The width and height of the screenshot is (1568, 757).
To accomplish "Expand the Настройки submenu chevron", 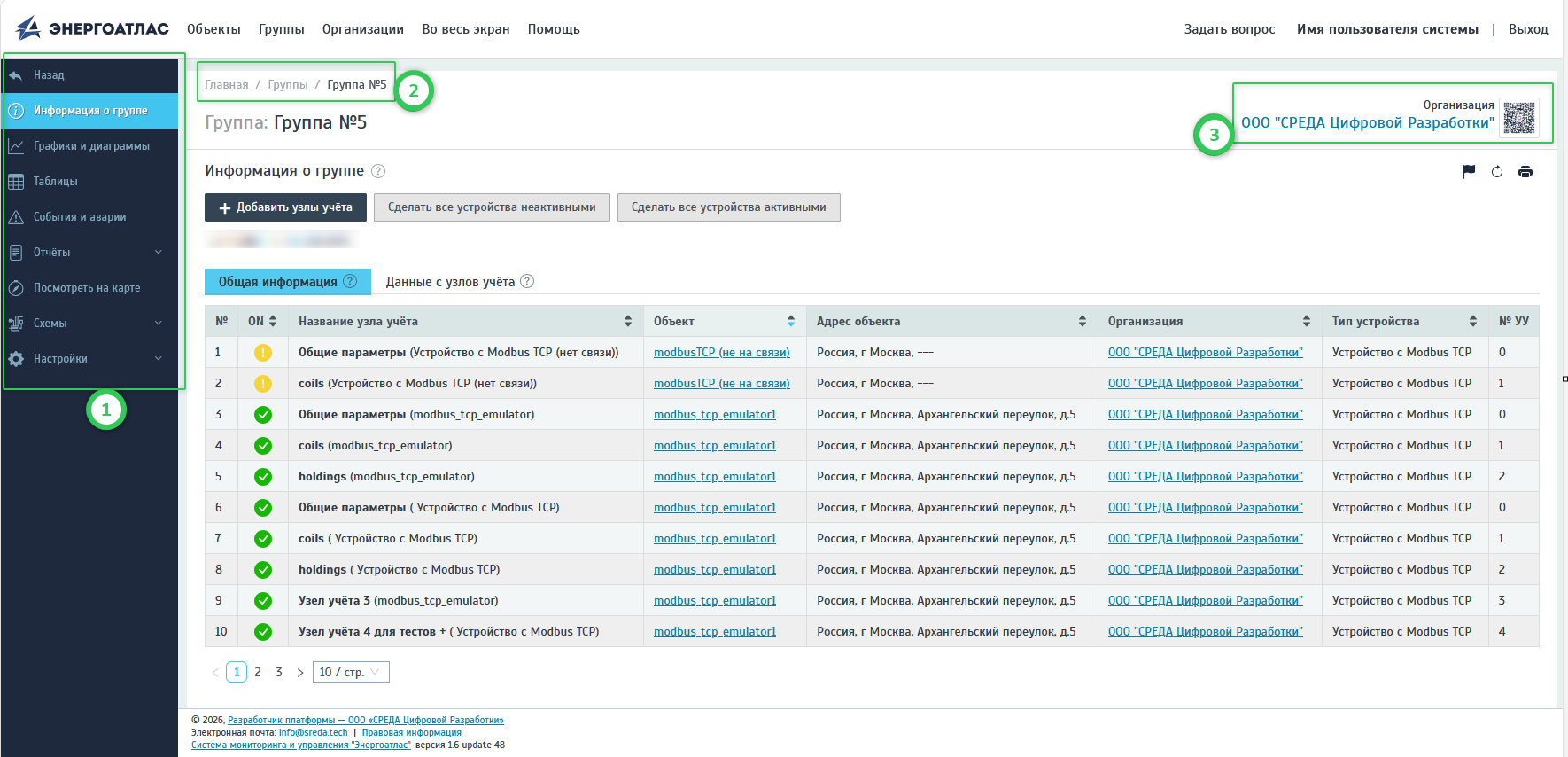I will 159,359.
